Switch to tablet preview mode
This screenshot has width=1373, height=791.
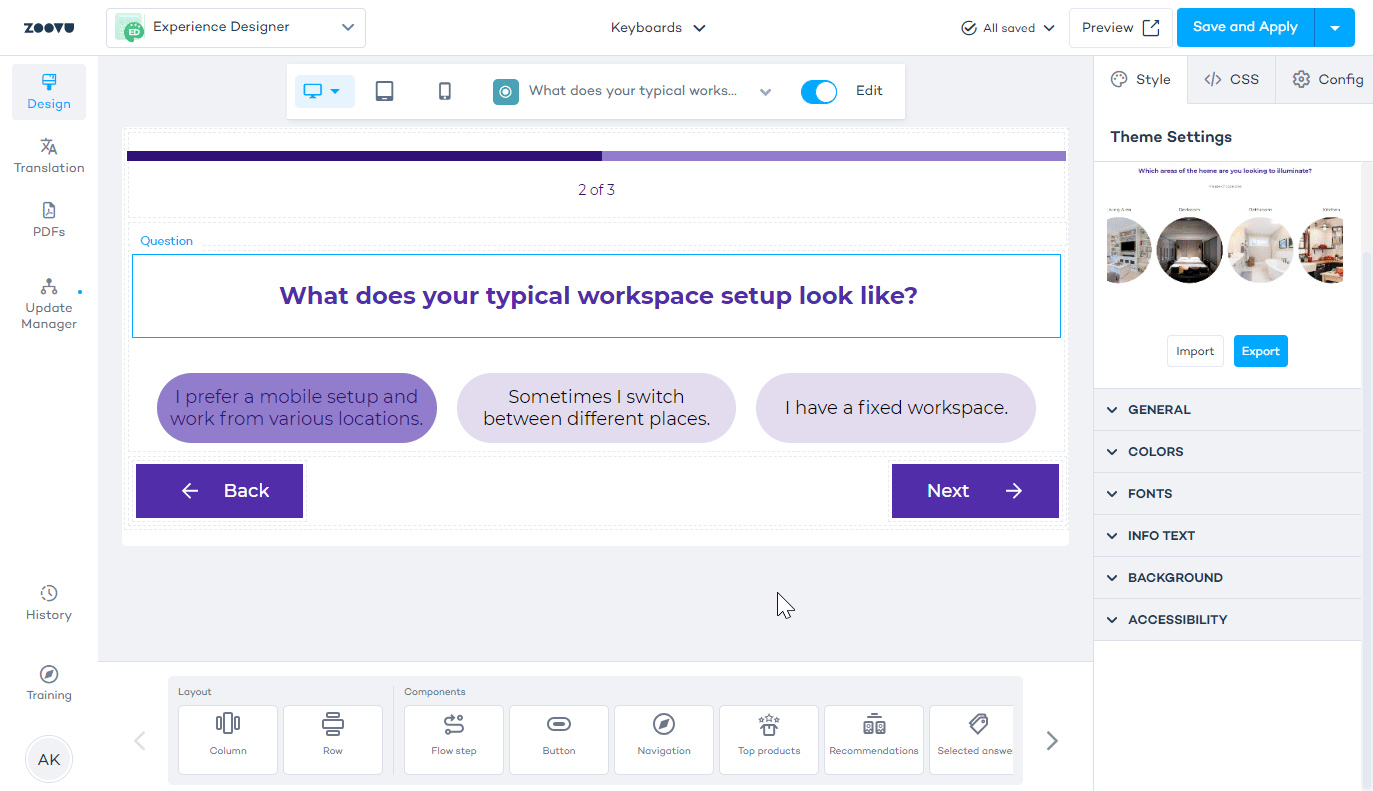384,90
